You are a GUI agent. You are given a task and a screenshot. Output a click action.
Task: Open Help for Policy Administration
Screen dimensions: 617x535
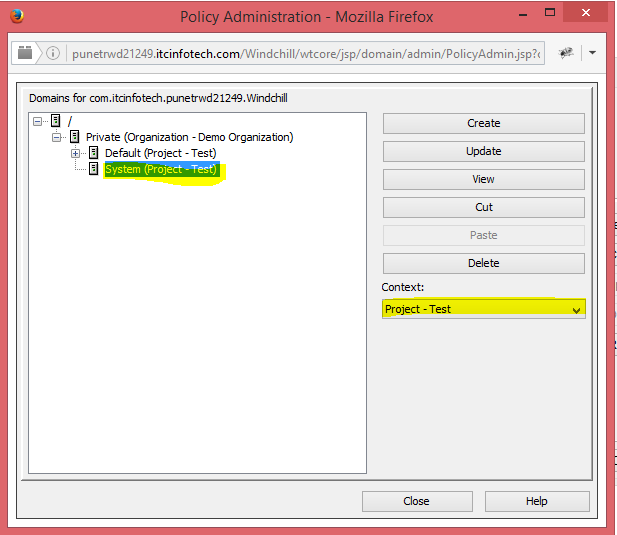537,501
